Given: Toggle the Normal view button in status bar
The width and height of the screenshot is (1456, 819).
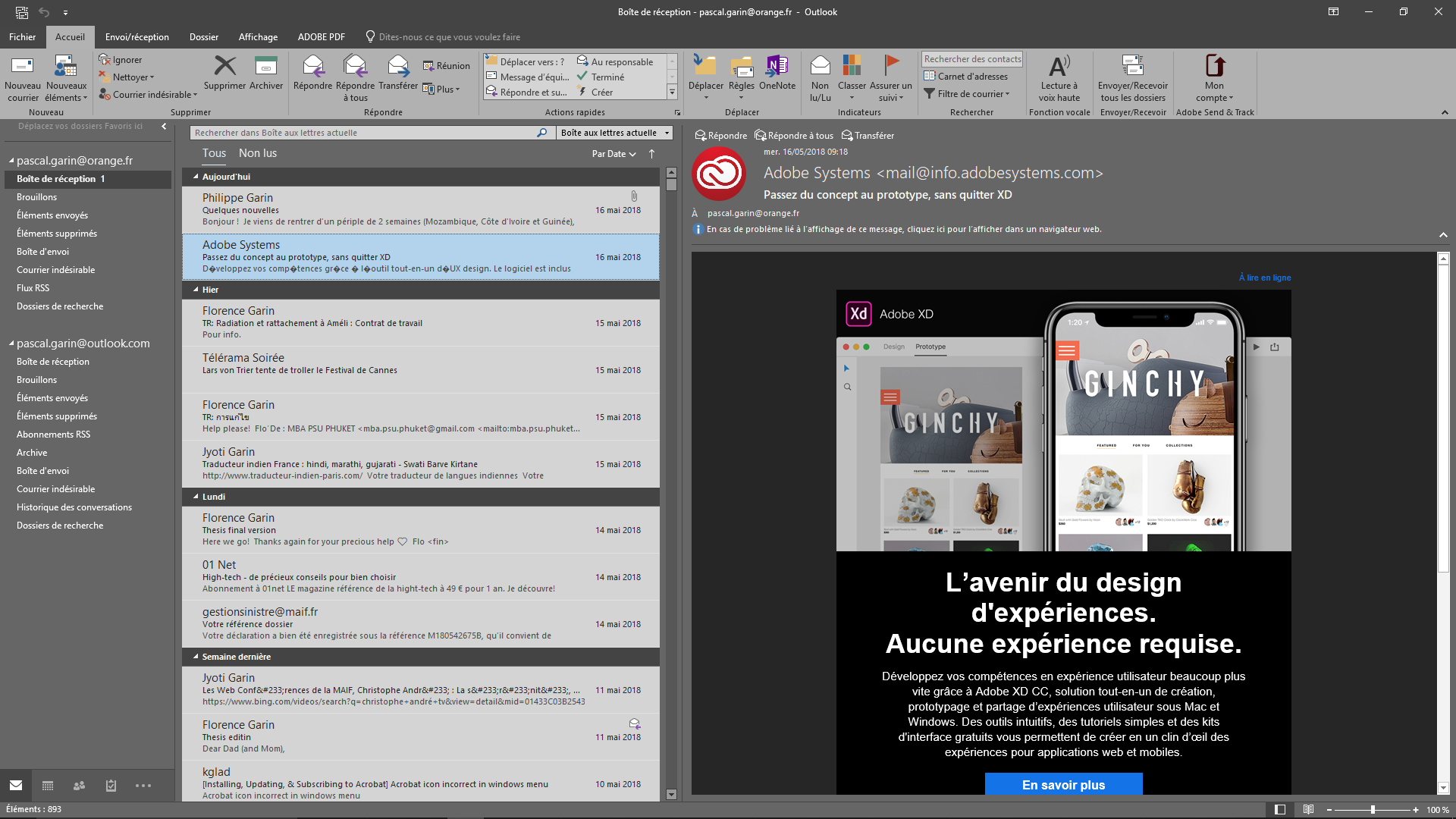Looking at the screenshot, I should point(1280,809).
